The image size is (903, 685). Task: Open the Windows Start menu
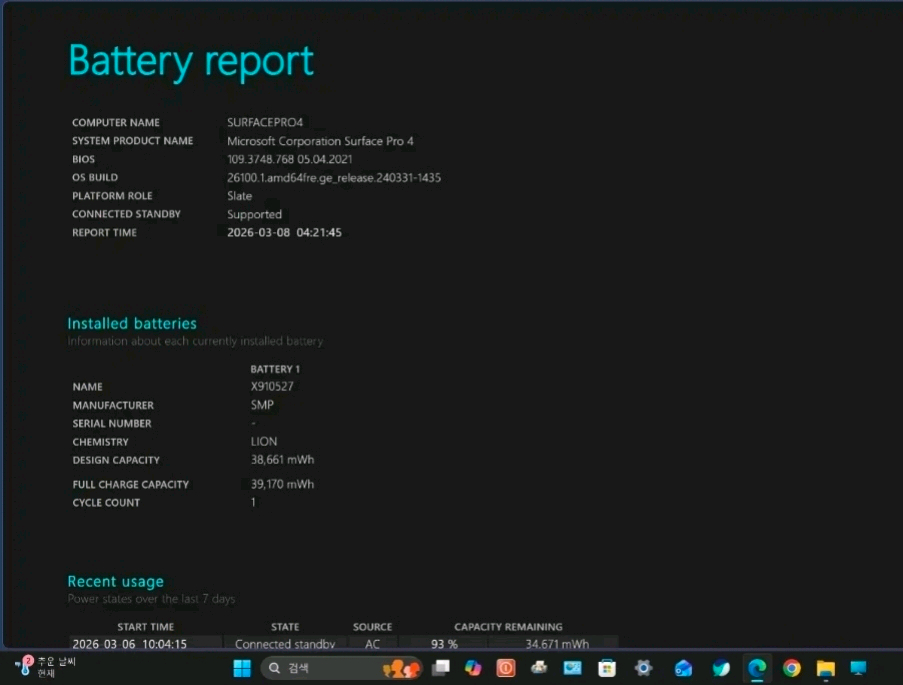(x=241, y=667)
